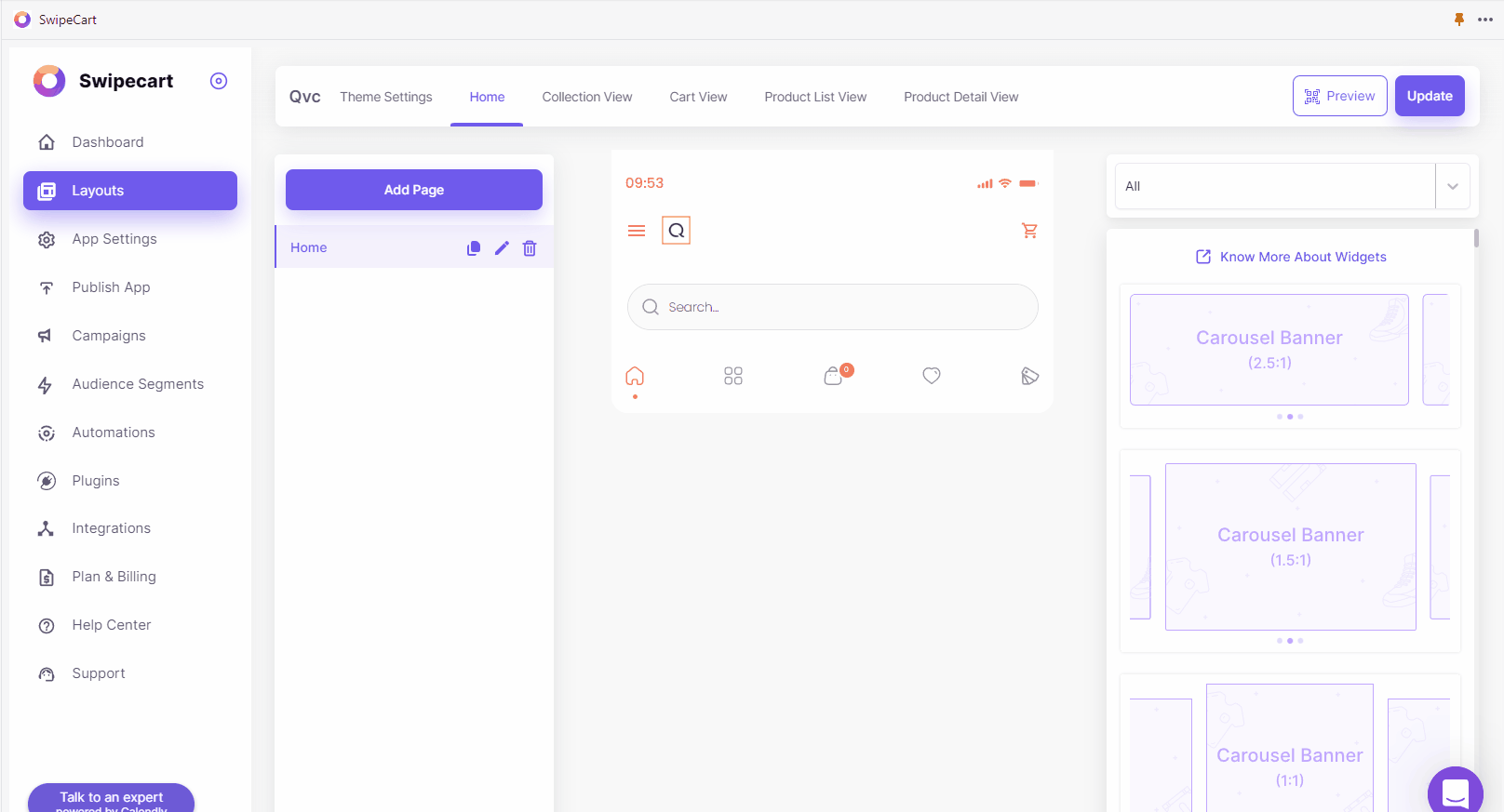
Task: Click the hamburger menu icon in phone preview
Action: 637,231
